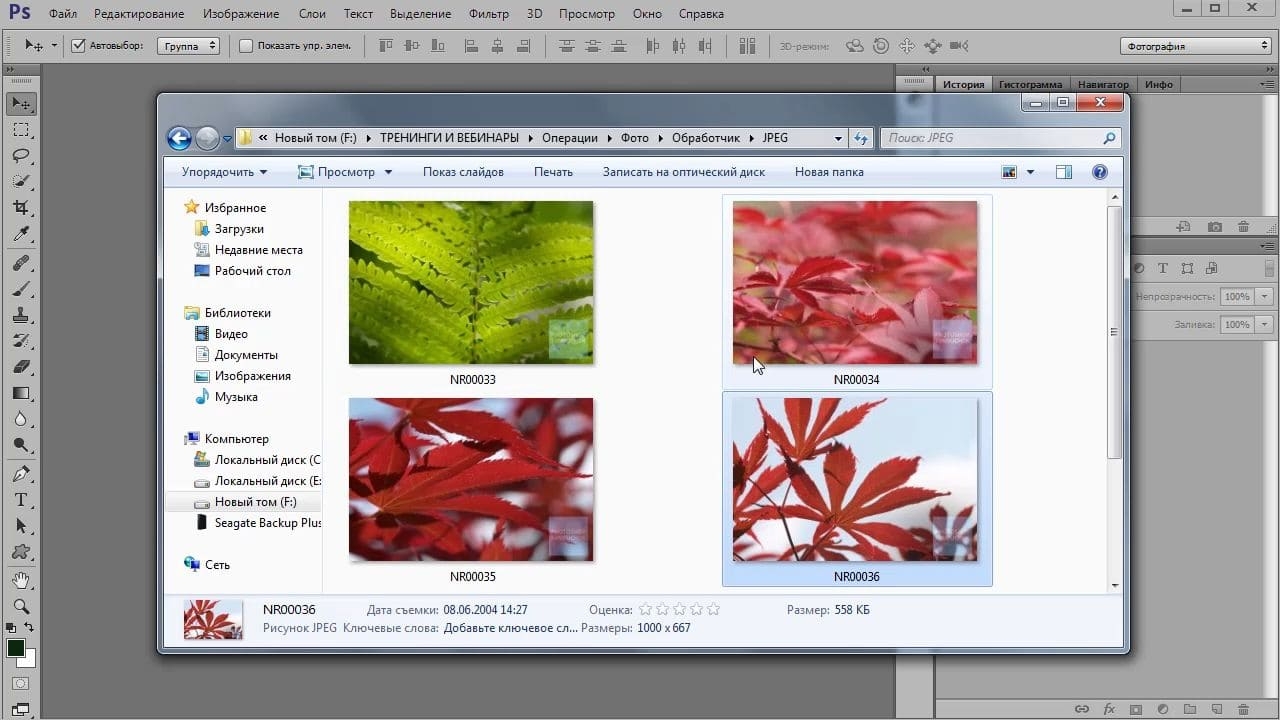
Task: Select the Pen tool
Action: coord(21,474)
